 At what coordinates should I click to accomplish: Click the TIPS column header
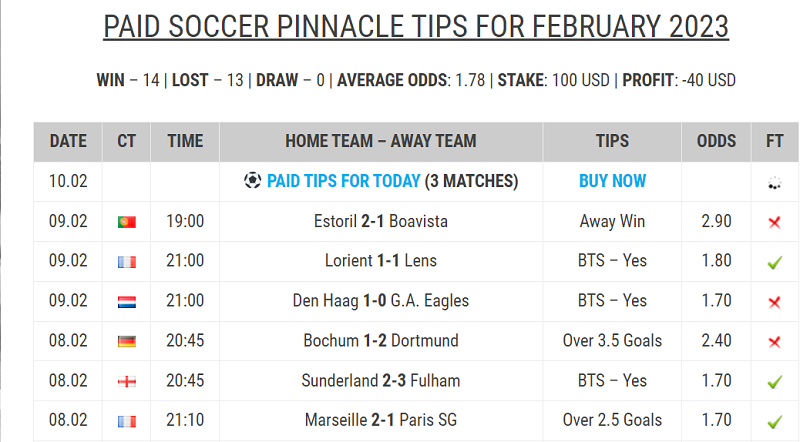(x=612, y=141)
